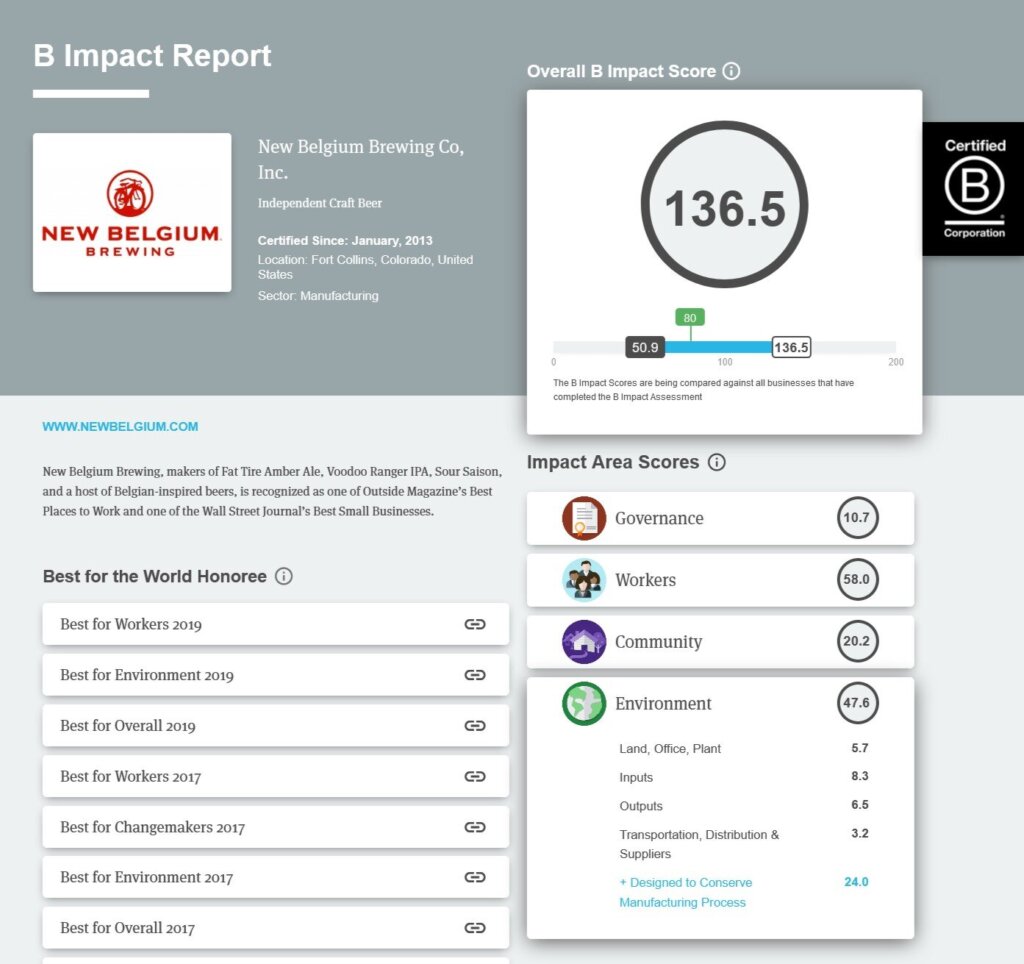Click the 'Overall B Impact Score' heading
Image resolution: width=1024 pixels, height=964 pixels.
click(x=622, y=71)
